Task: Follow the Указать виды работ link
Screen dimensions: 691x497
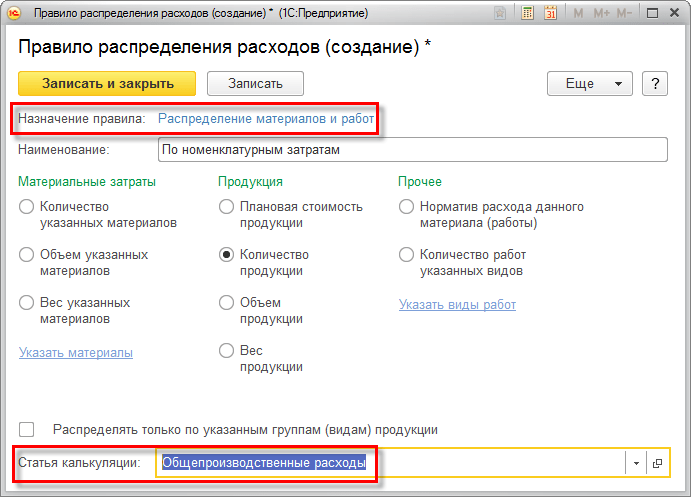Action: [x=457, y=304]
